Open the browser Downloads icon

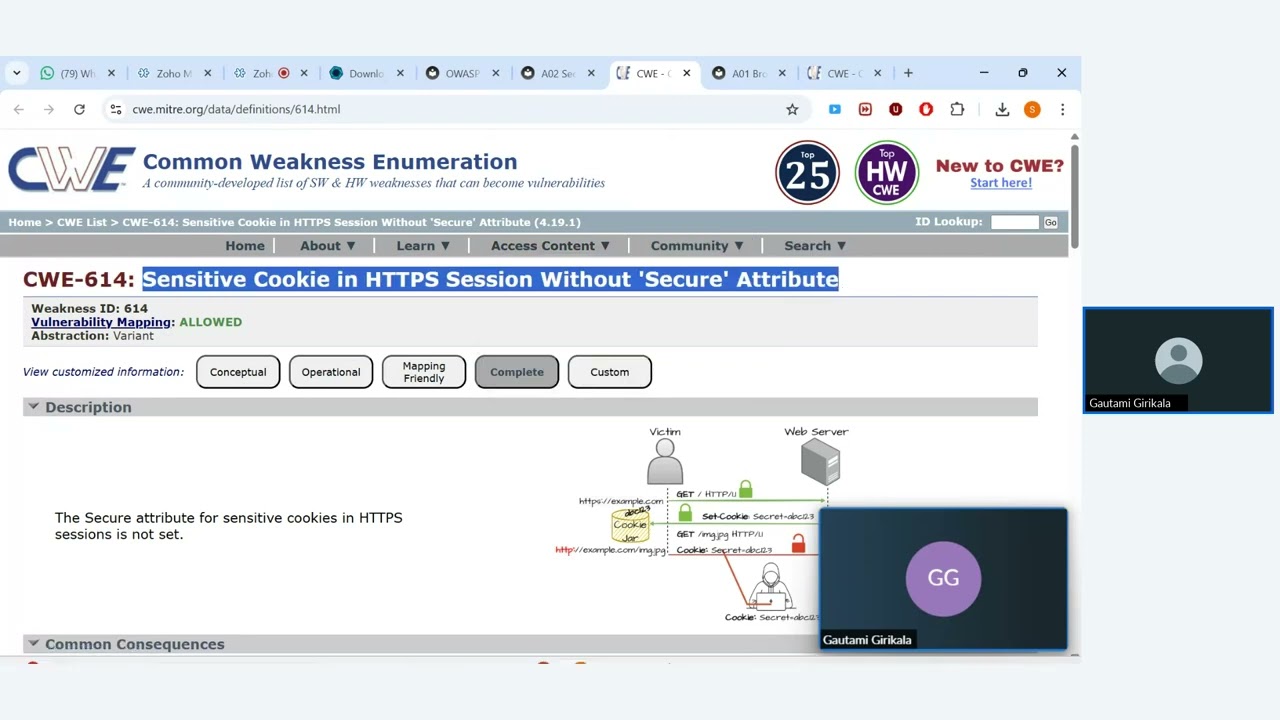click(x=1002, y=109)
